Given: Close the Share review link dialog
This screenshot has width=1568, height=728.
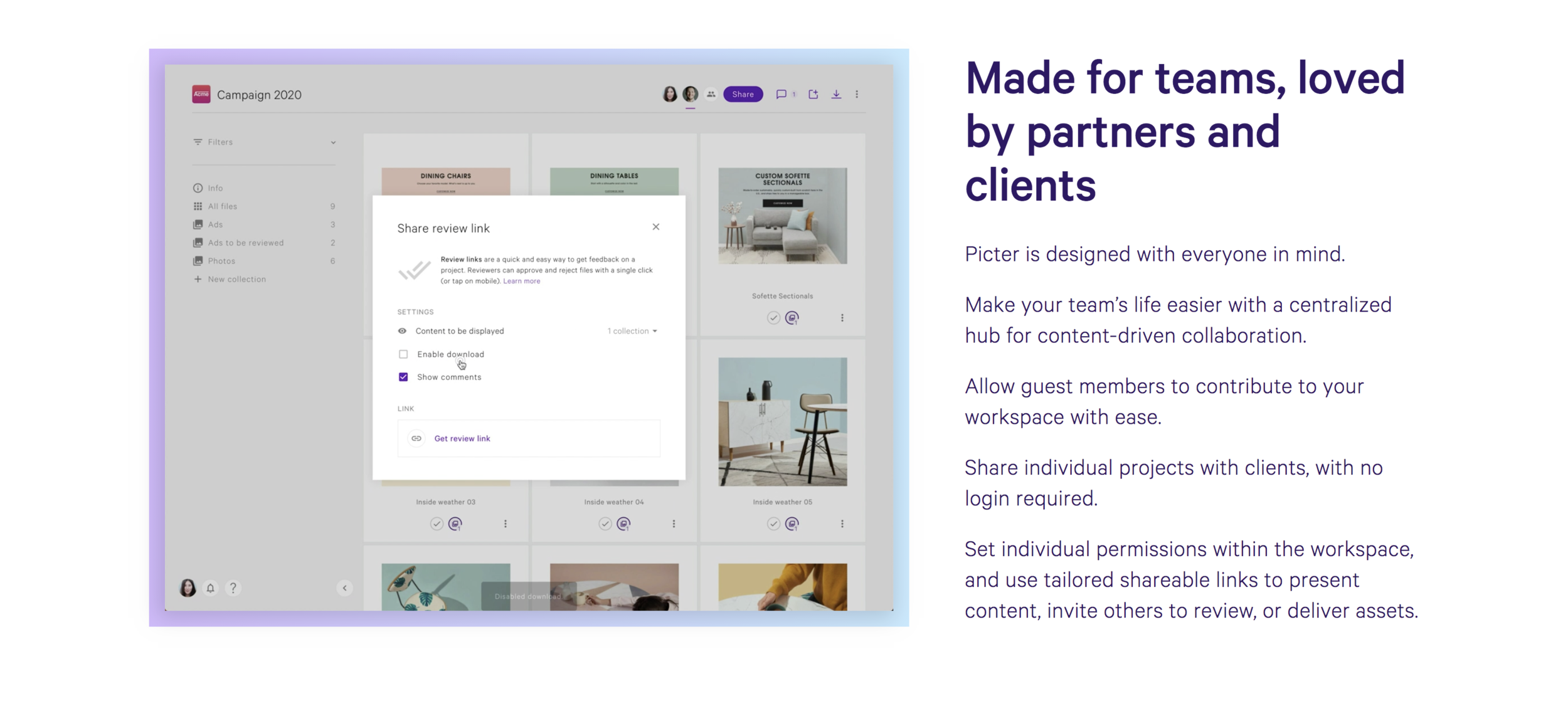Looking at the screenshot, I should coord(655,227).
